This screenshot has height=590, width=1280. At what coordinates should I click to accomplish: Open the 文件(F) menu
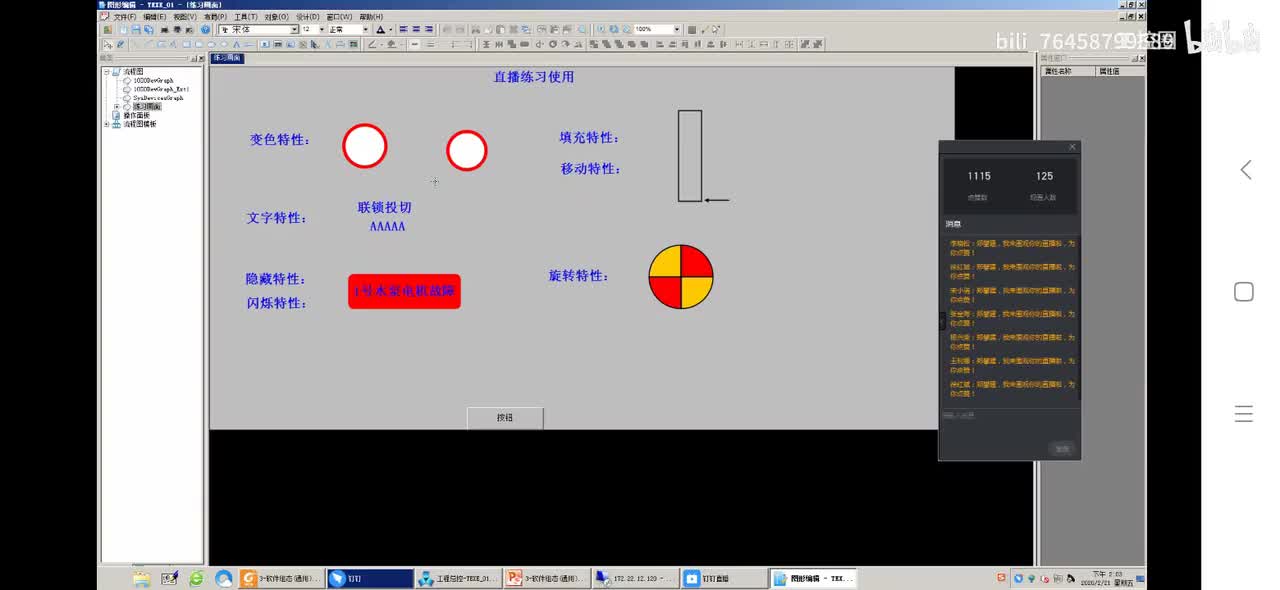(x=125, y=17)
